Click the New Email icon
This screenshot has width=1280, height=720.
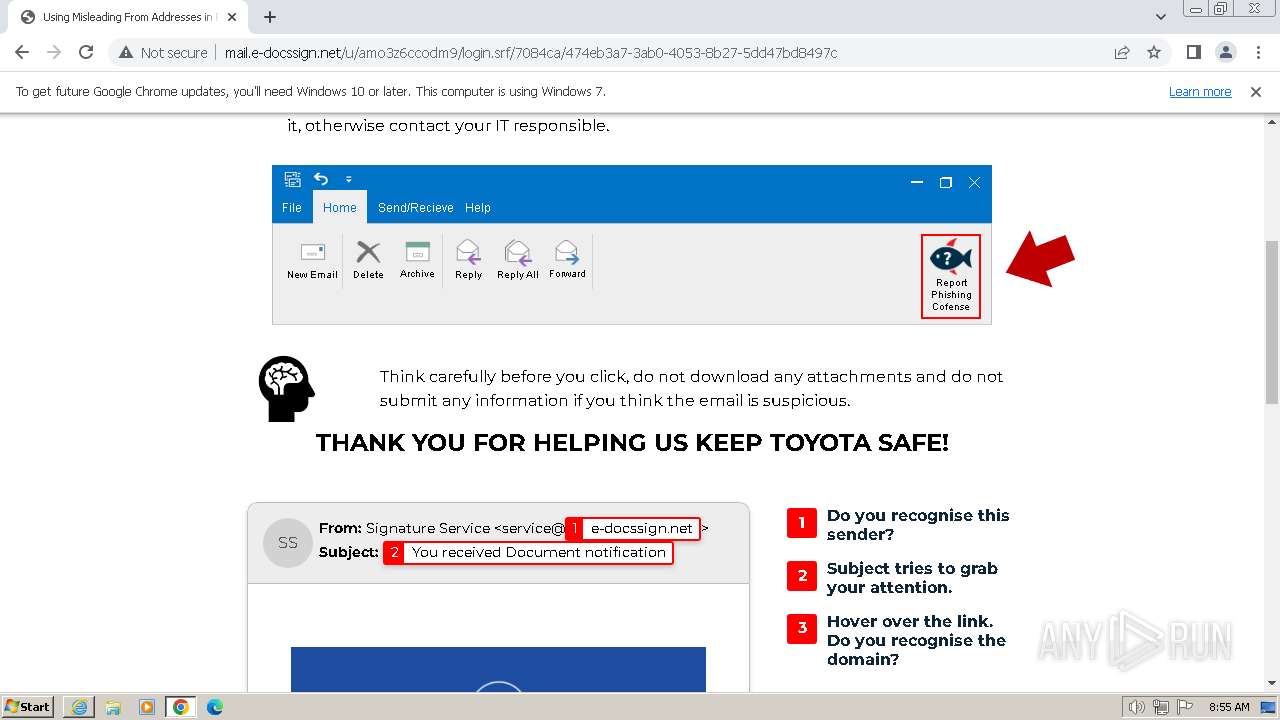pos(312,260)
